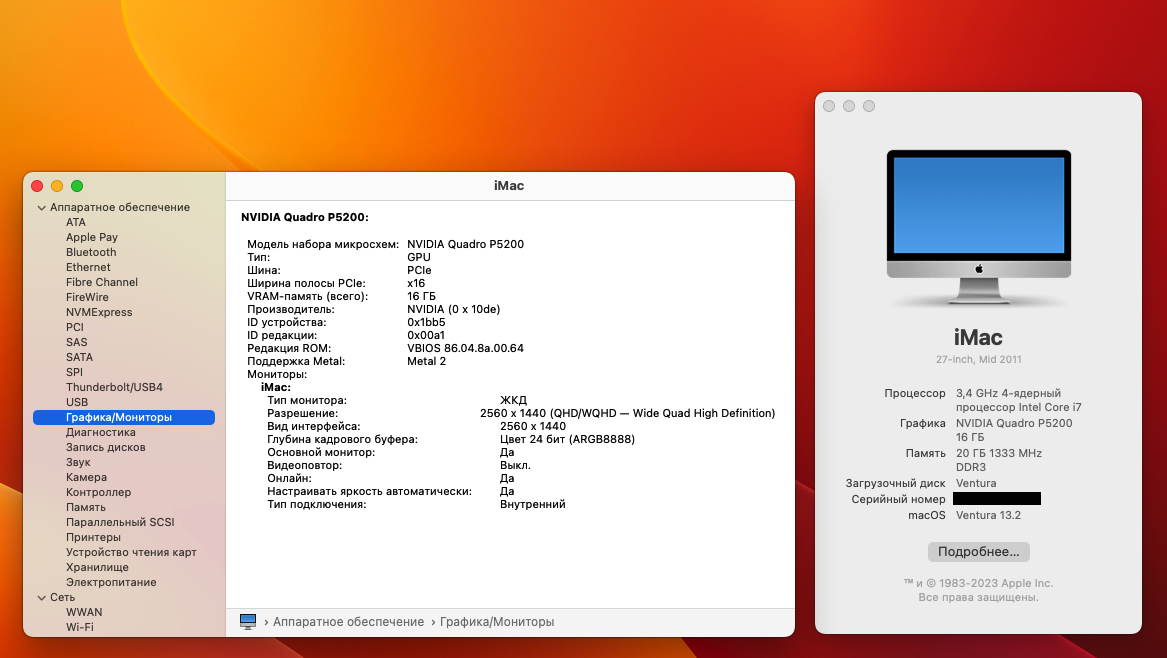Viewport: 1167px width, 658px height.
Task: Click the VBIOS 86.04.8a.00.64 value
Action: click(465, 348)
